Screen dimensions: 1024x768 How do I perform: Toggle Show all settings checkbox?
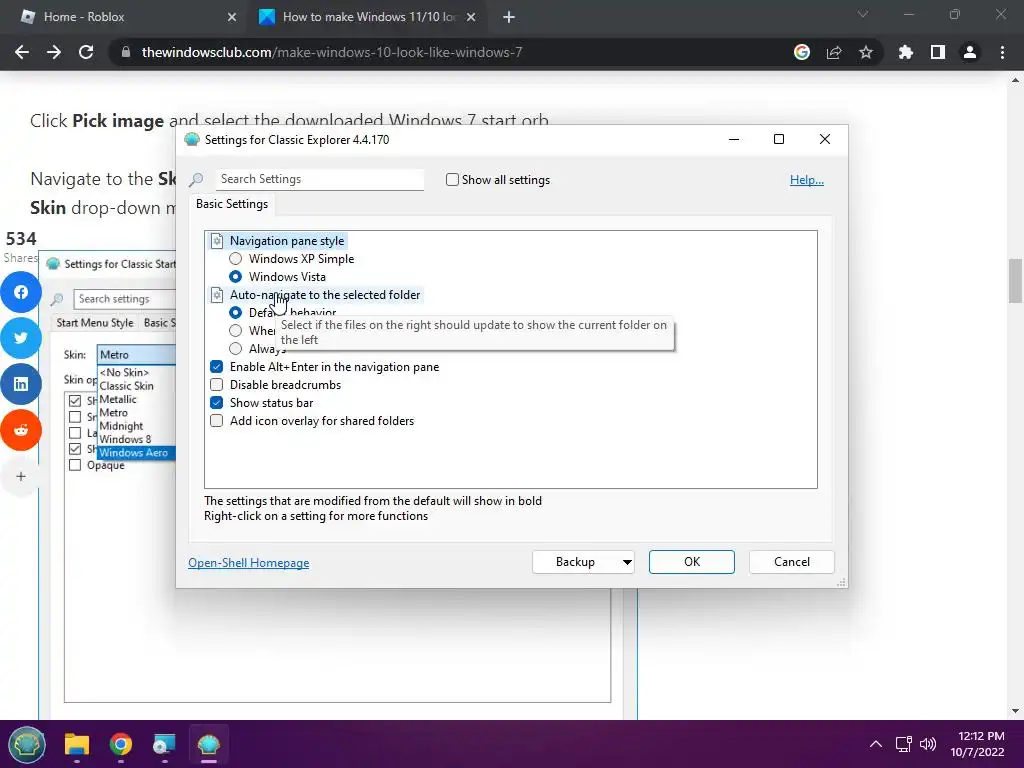(x=452, y=180)
